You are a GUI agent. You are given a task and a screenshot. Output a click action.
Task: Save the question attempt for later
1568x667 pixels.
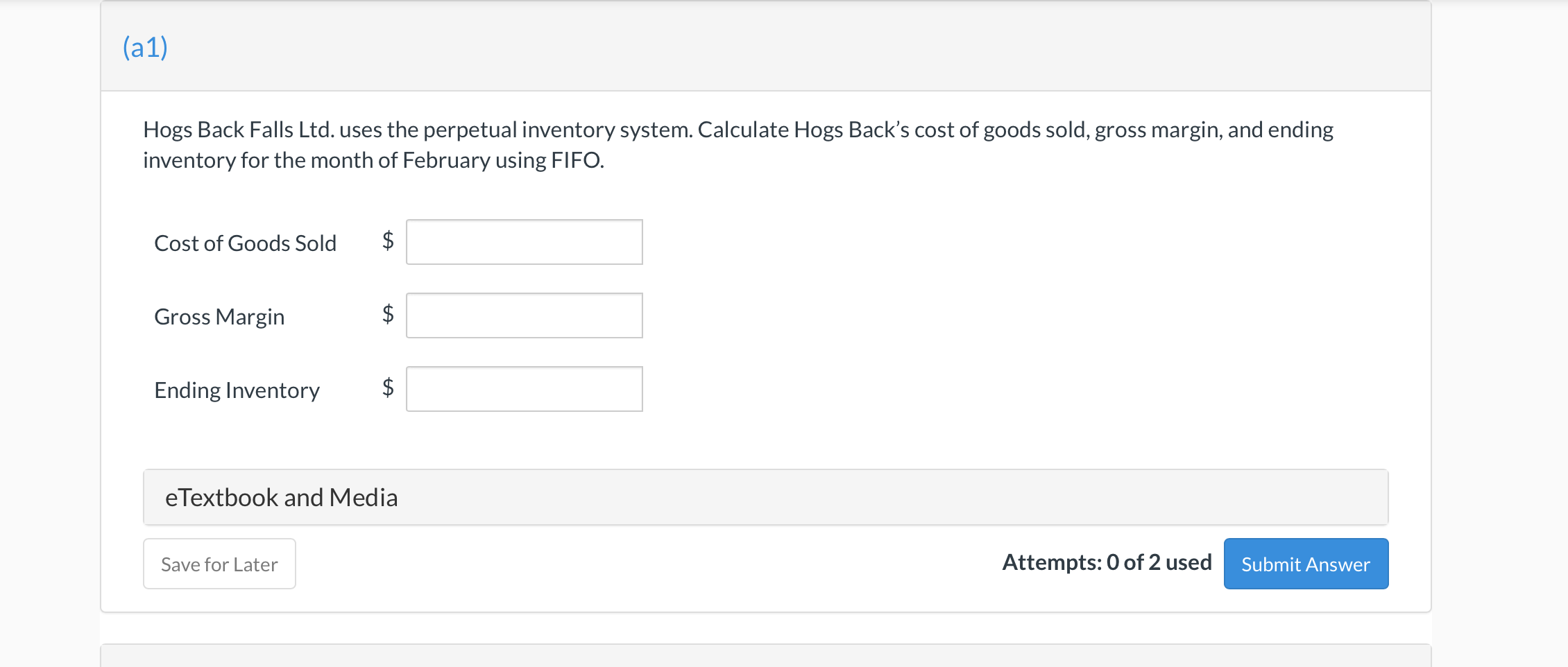[219, 564]
